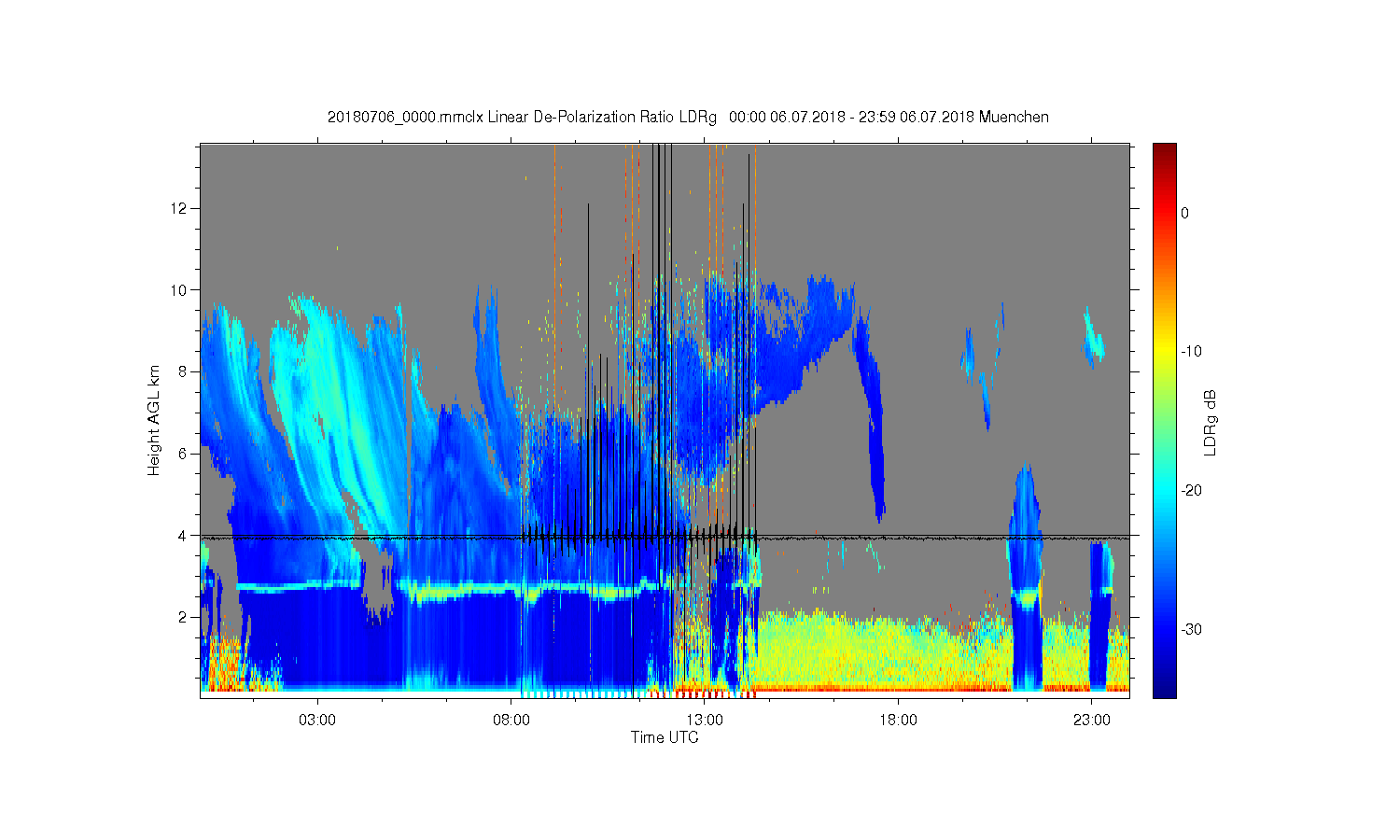Click the colorbar value -30
This screenshot has height=840, width=1400.
(1191, 630)
